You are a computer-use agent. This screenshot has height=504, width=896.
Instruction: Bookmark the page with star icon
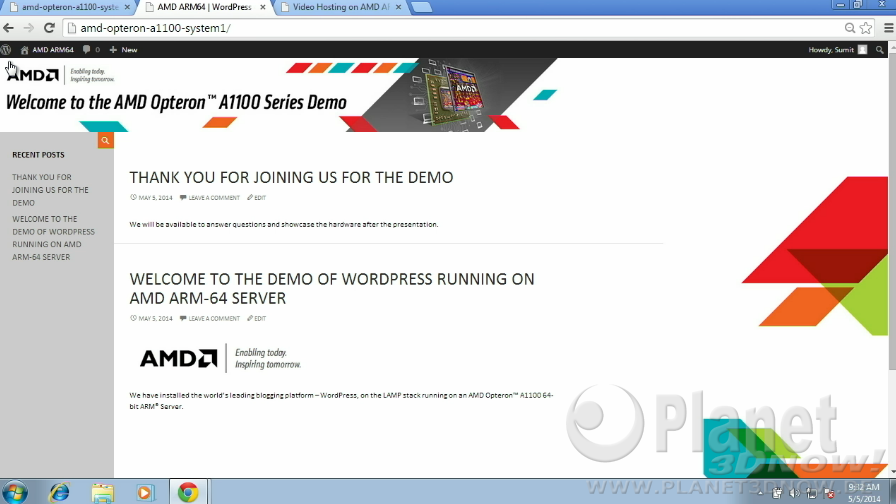pos(866,28)
